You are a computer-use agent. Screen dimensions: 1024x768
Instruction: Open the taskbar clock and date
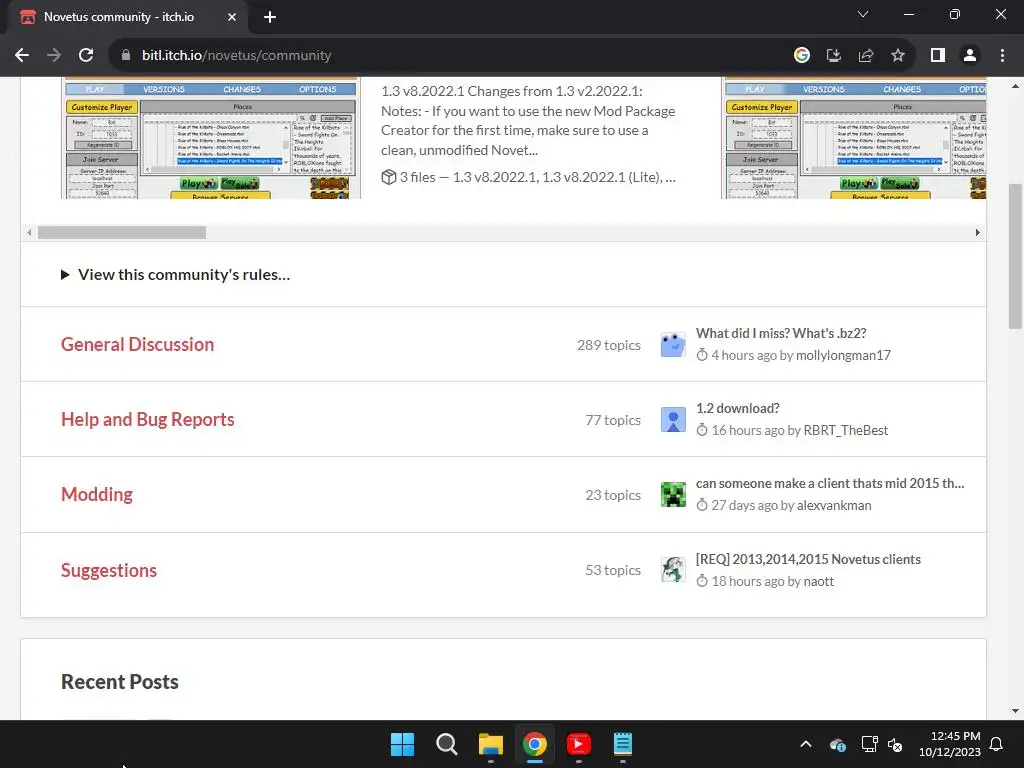pyautogui.click(x=950, y=744)
